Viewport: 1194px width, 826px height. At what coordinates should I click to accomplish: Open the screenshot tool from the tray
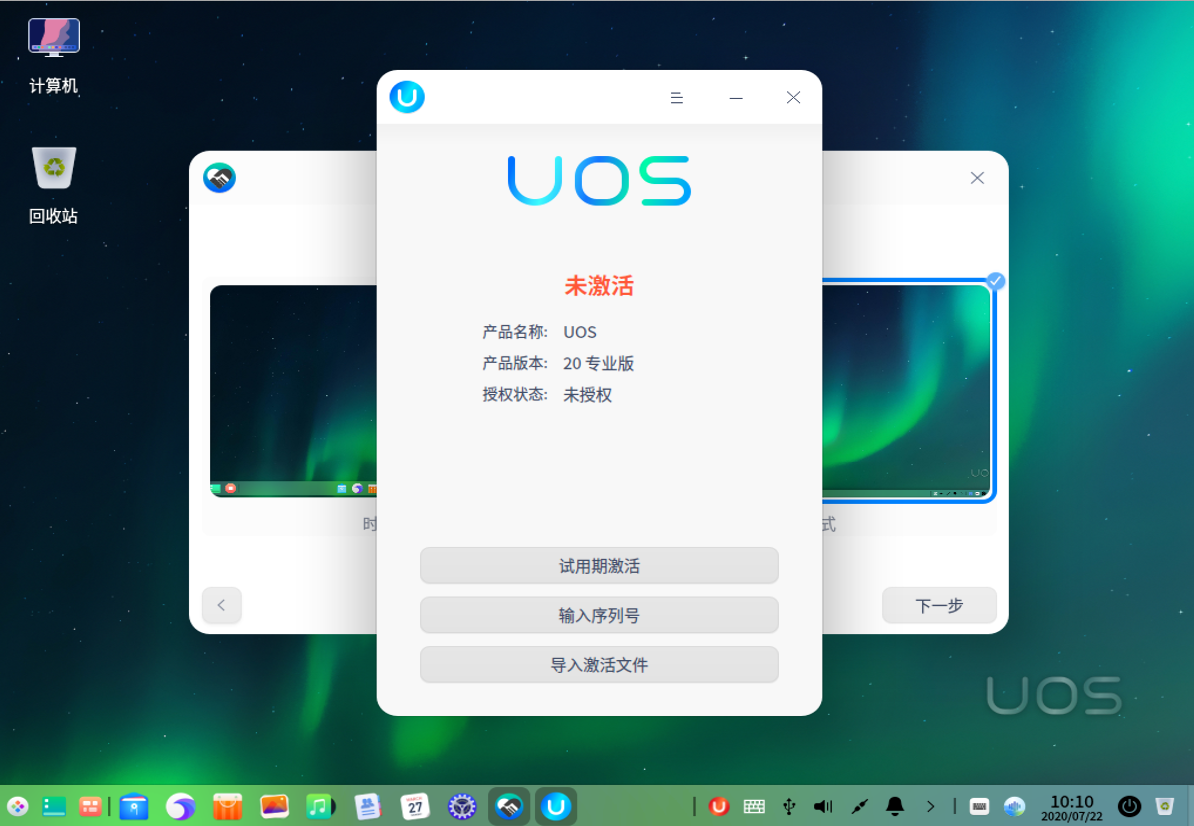(x=860, y=806)
